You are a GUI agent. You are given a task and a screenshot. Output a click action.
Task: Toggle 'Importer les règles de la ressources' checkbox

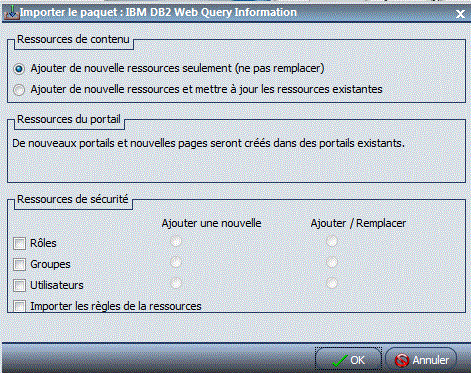19,306
